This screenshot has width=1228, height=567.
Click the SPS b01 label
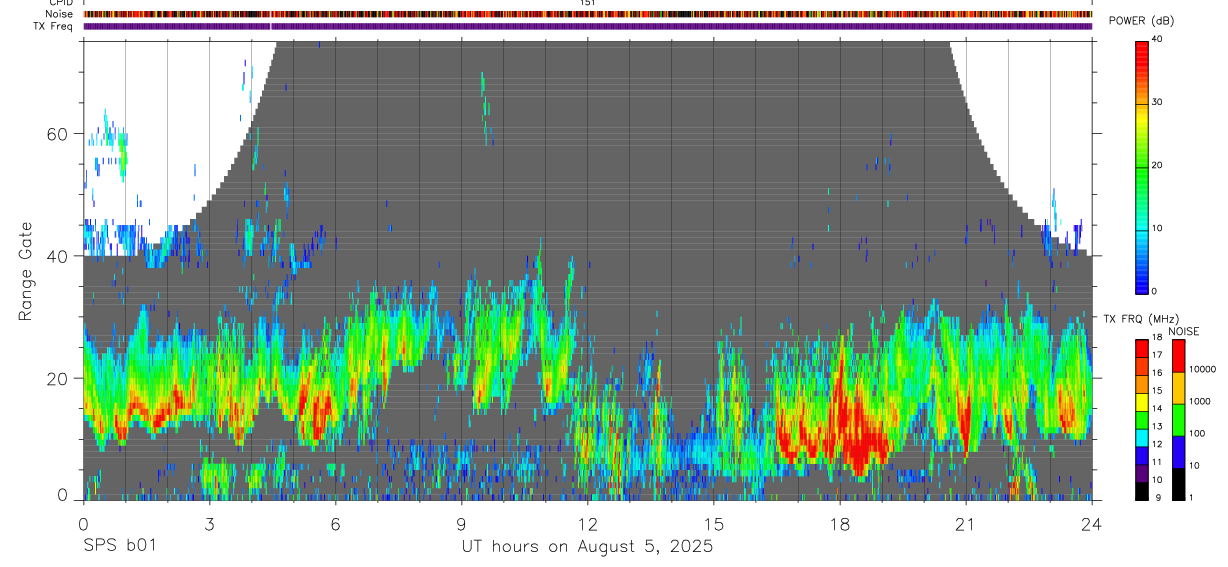[119, 546]
